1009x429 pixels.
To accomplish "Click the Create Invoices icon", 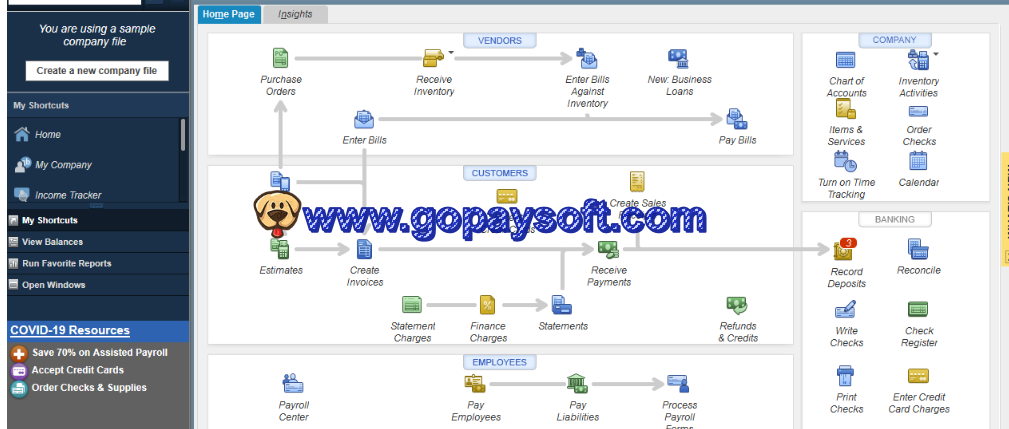I will [x=364, y=249].
